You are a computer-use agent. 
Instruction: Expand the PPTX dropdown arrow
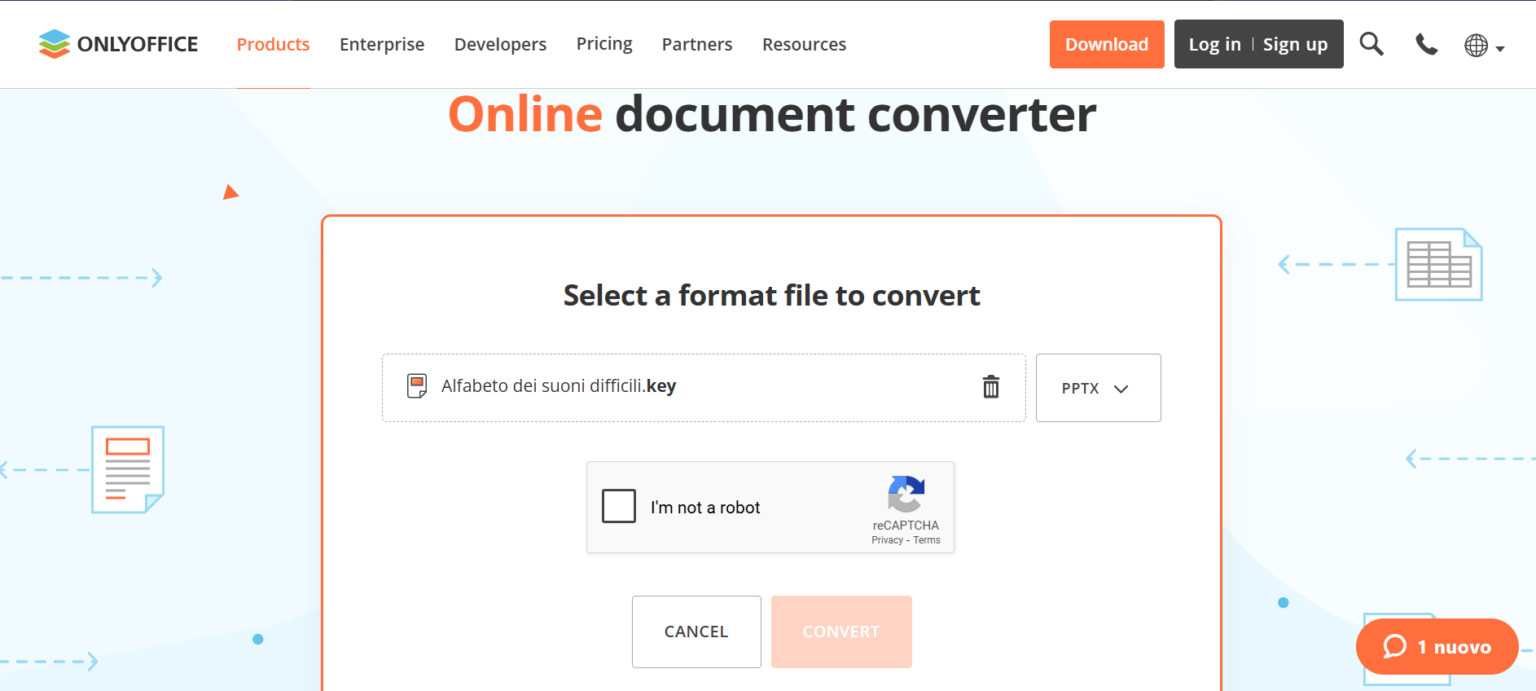click(x=1122, y=389)
